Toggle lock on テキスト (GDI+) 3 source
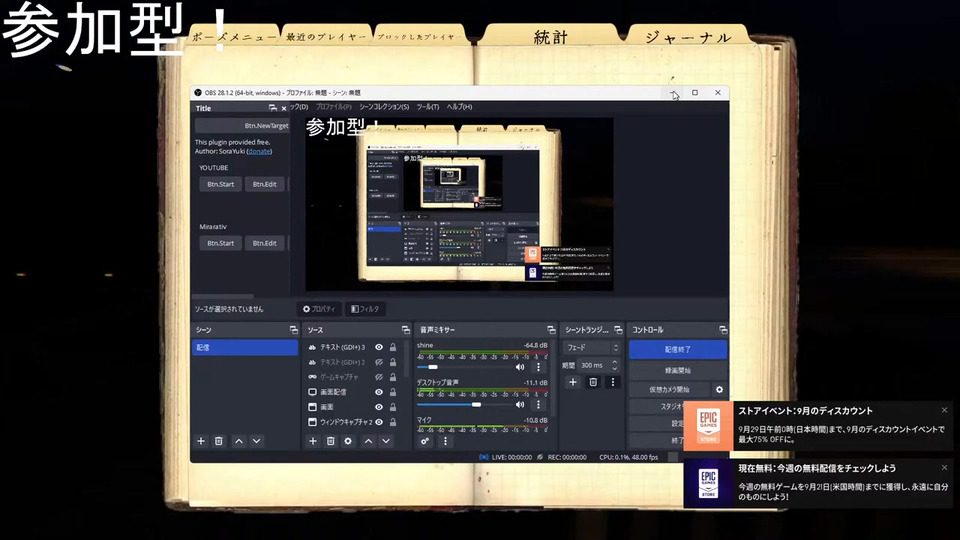The image size is (960, 540). pyautogui.click(x=393, y=347)
